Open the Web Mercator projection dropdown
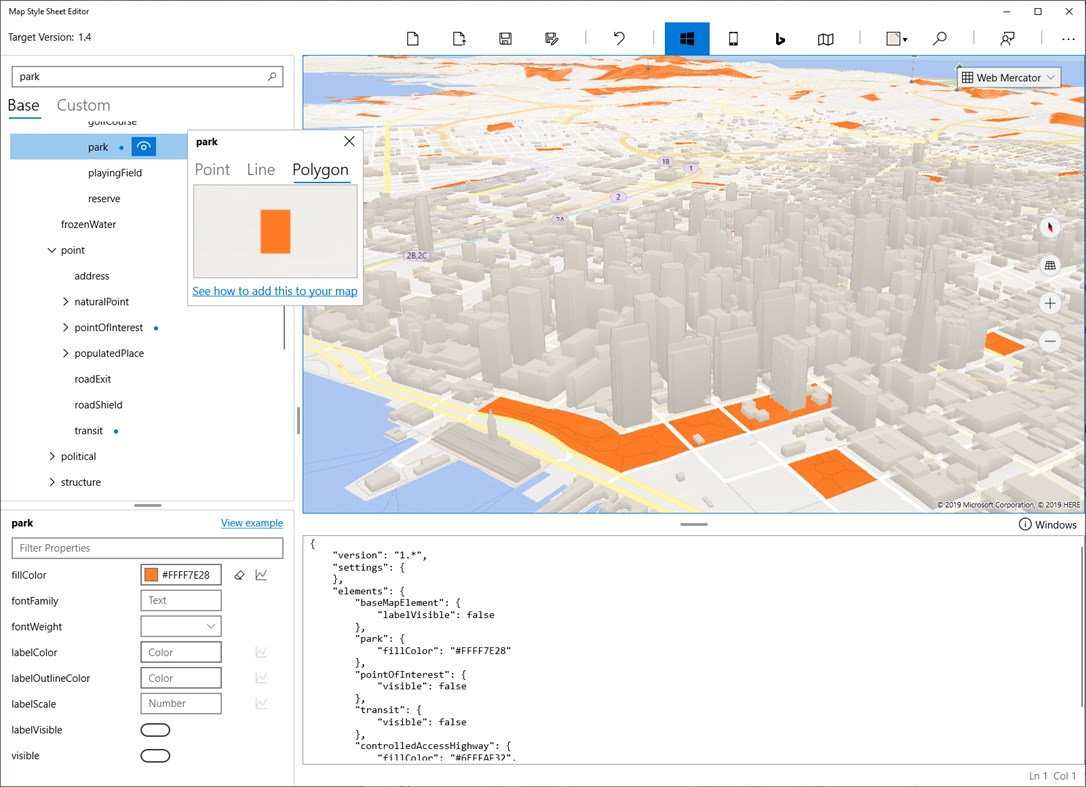The height and width of the screenshot is (787, 1086). (x=1008, y=78)
